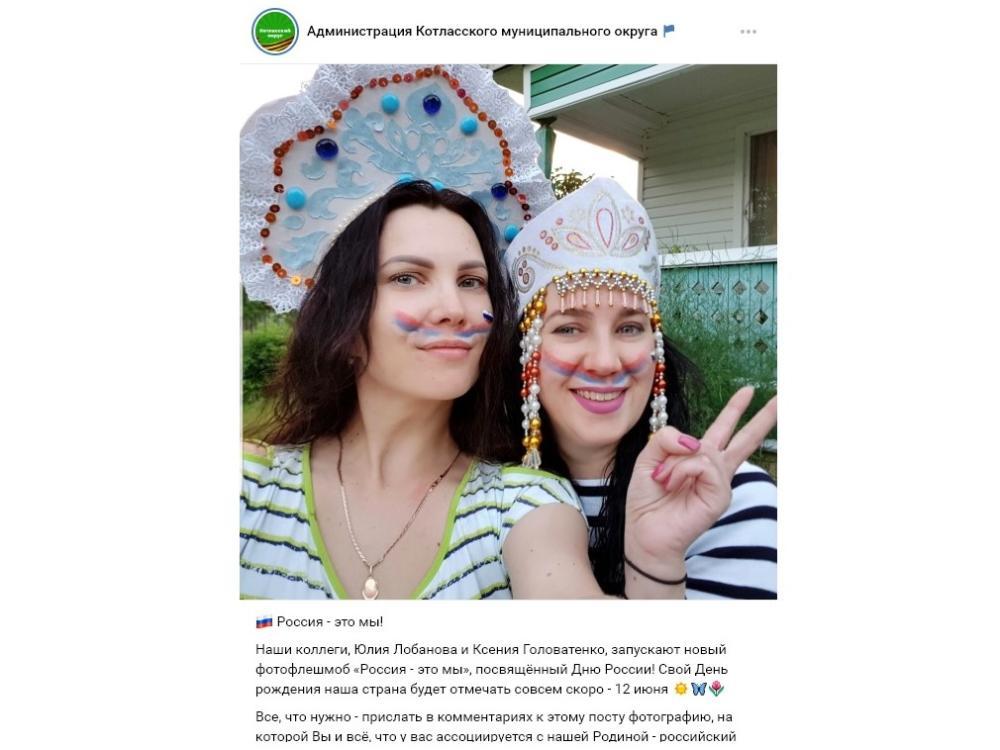Click the blue flag badge beside community name

[x=668, y=31]
